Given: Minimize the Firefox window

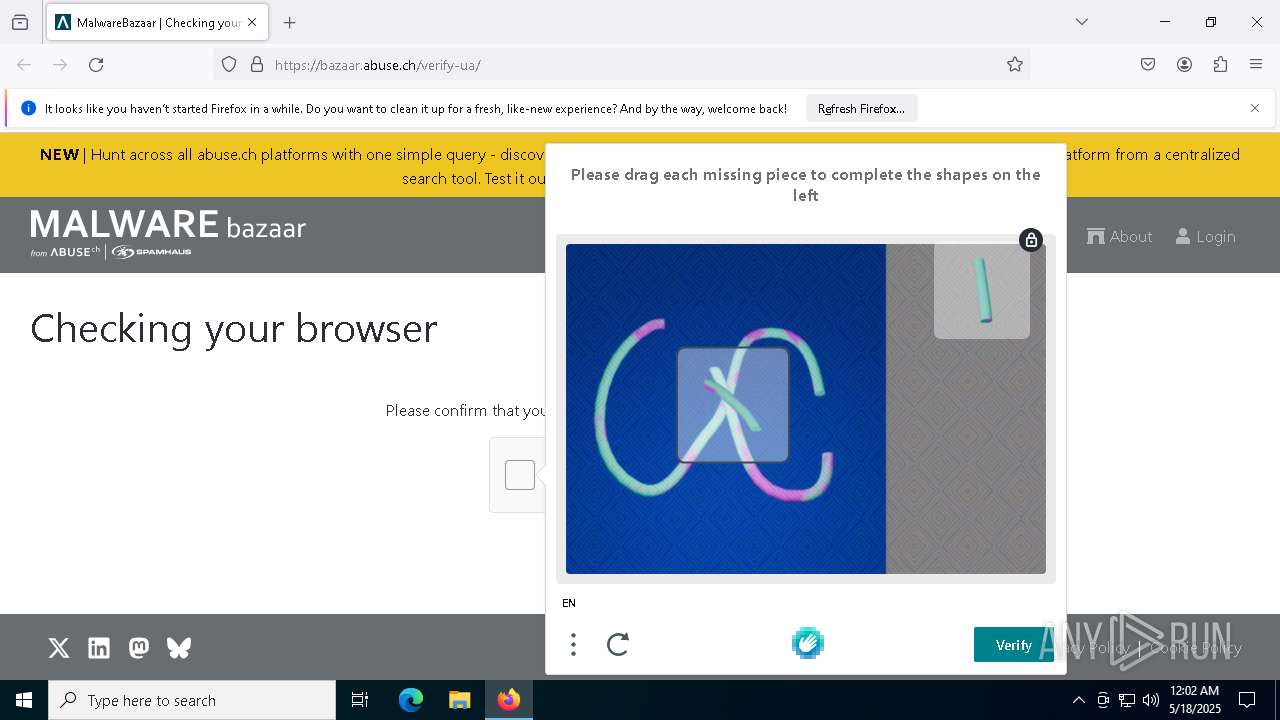Looking at the screenshot, I should coord(1165,22).
